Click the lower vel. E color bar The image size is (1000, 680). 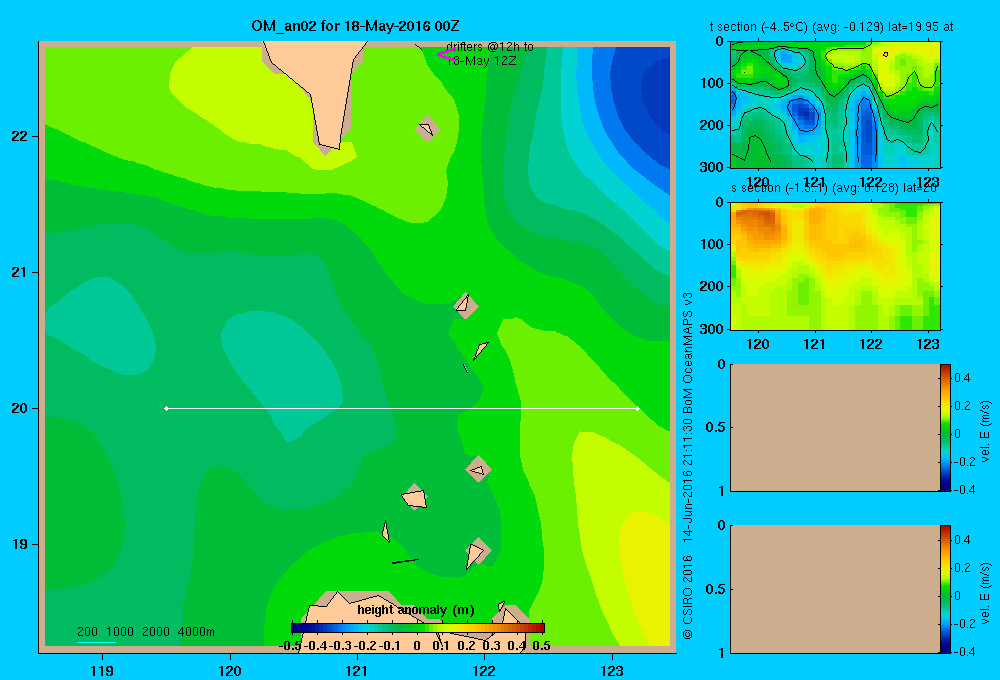tap(945, 589)
